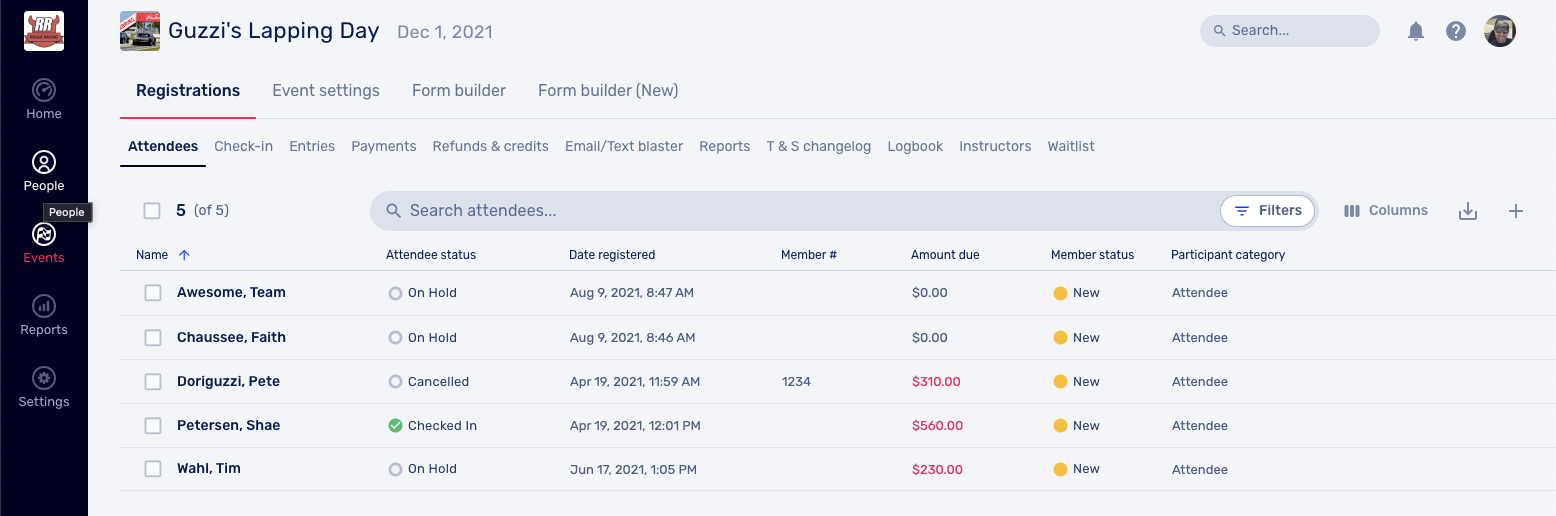Open the Filters dropdown
1556x516 pixels.
1268,211
